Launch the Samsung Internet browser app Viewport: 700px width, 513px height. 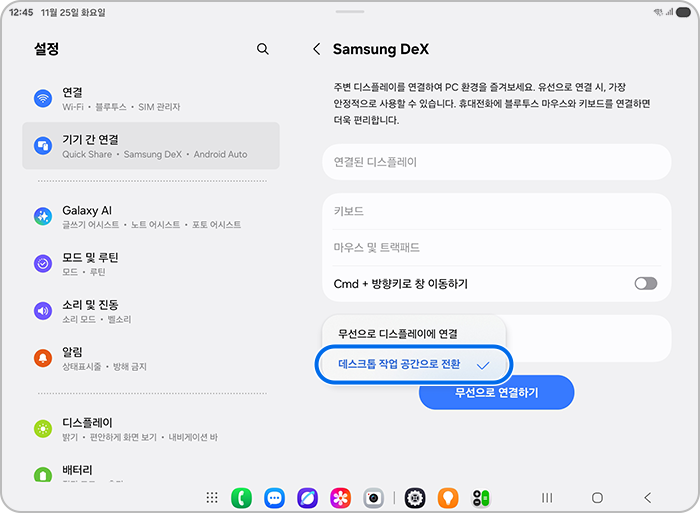[308, 498]
